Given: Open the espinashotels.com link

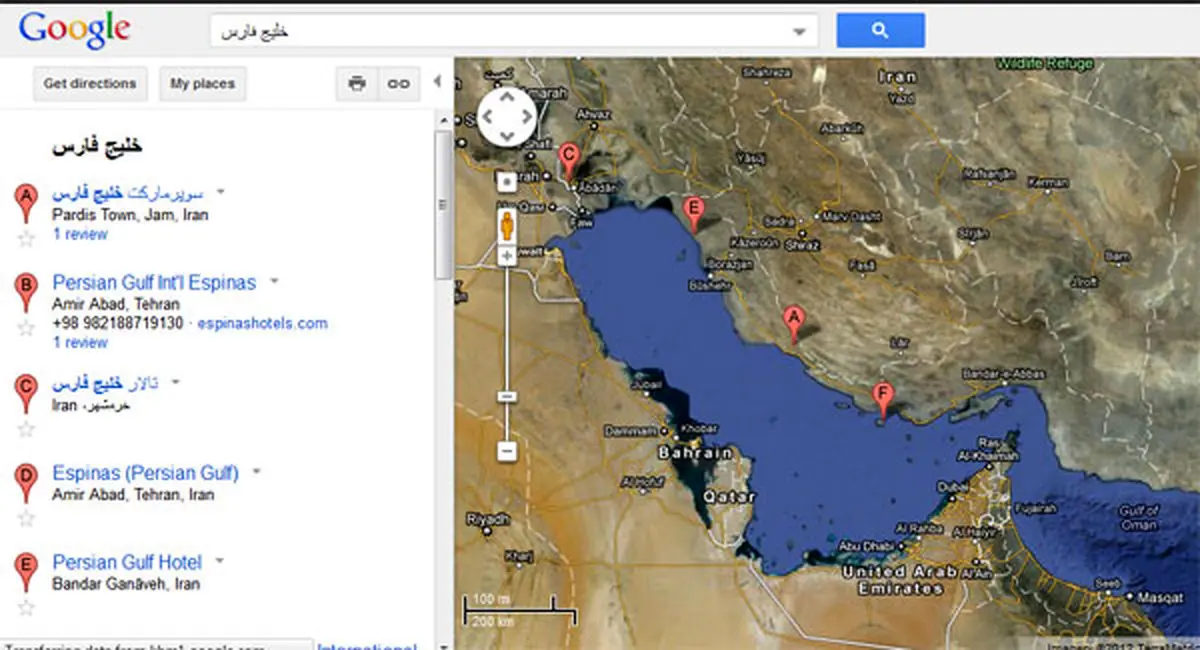Looking at the screenshot, I should pyautogui.click(x=262, y=323).
